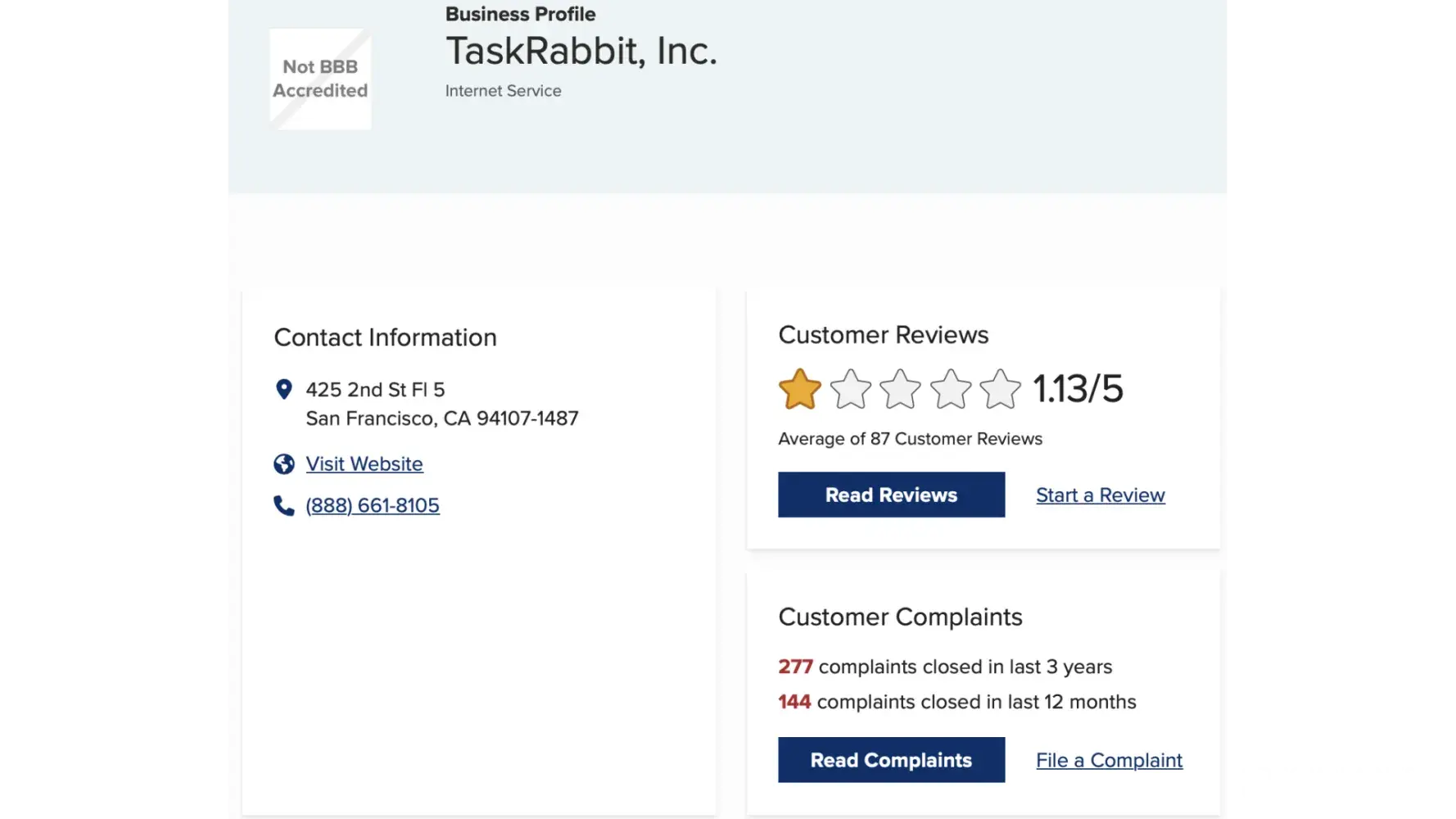Click the Not BBB Accredited badge
1456x819 pixels.
[320, 79]
